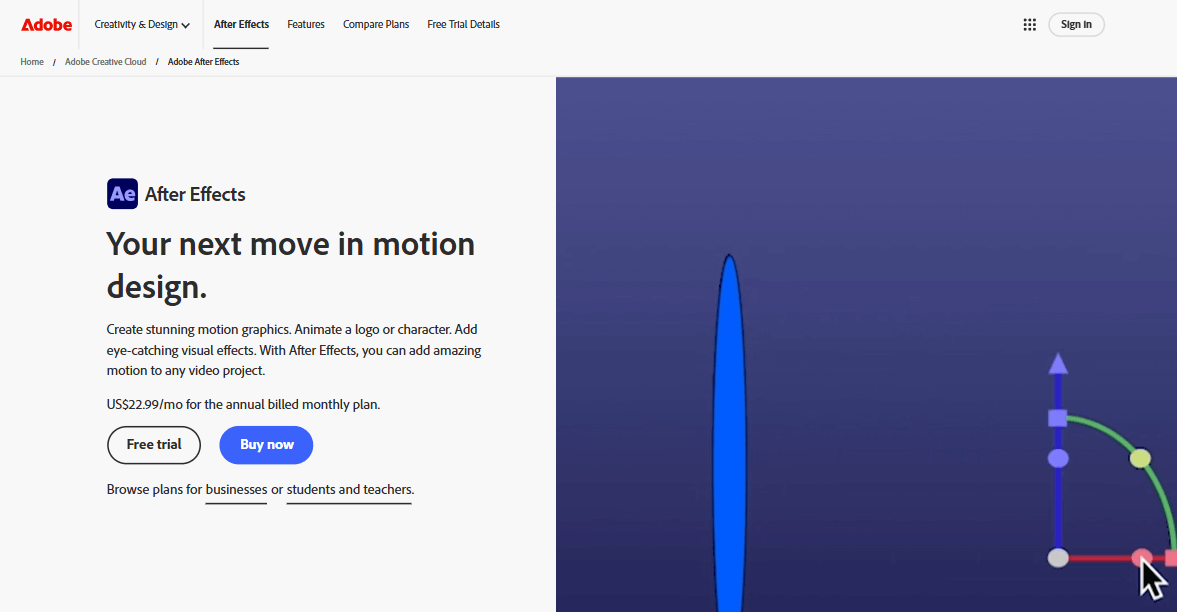The image size is (1177, 612).
Task: Open the apps grid icon
Action: 1029,25
